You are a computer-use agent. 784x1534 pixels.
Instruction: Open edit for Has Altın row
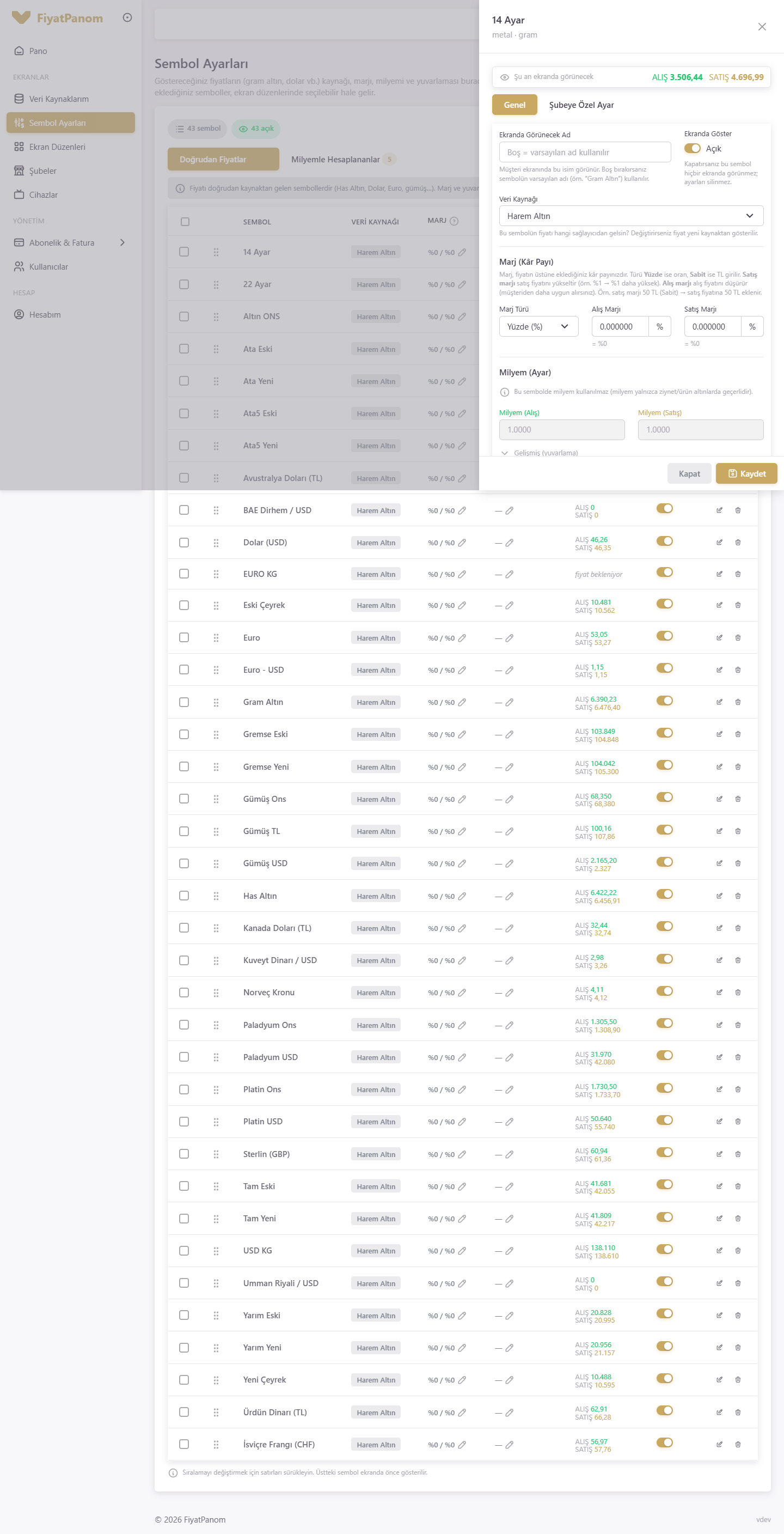[x=719, y=896]
